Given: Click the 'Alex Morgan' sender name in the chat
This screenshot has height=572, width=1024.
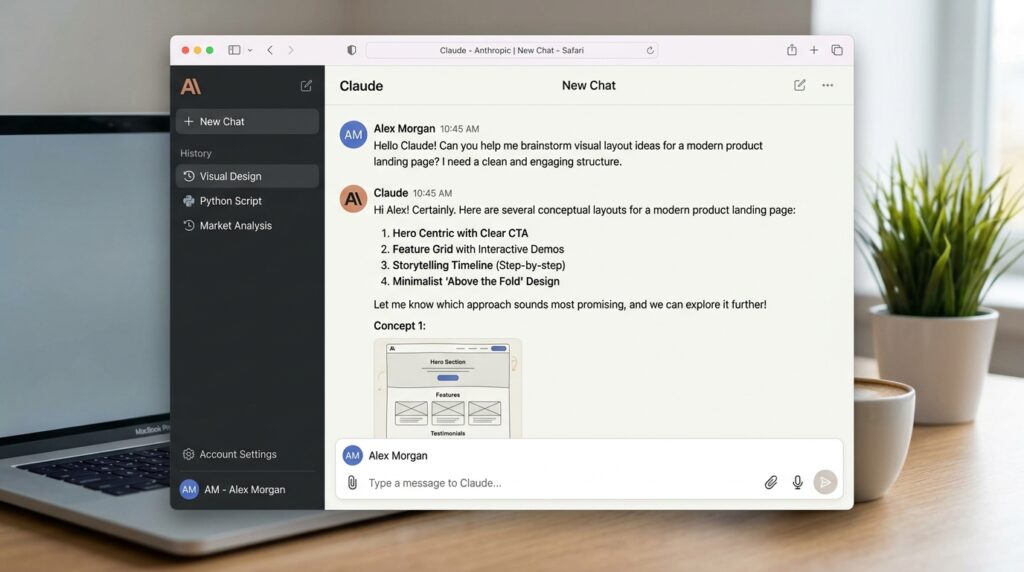Looking at the screenshot, I should click(404, 129).
